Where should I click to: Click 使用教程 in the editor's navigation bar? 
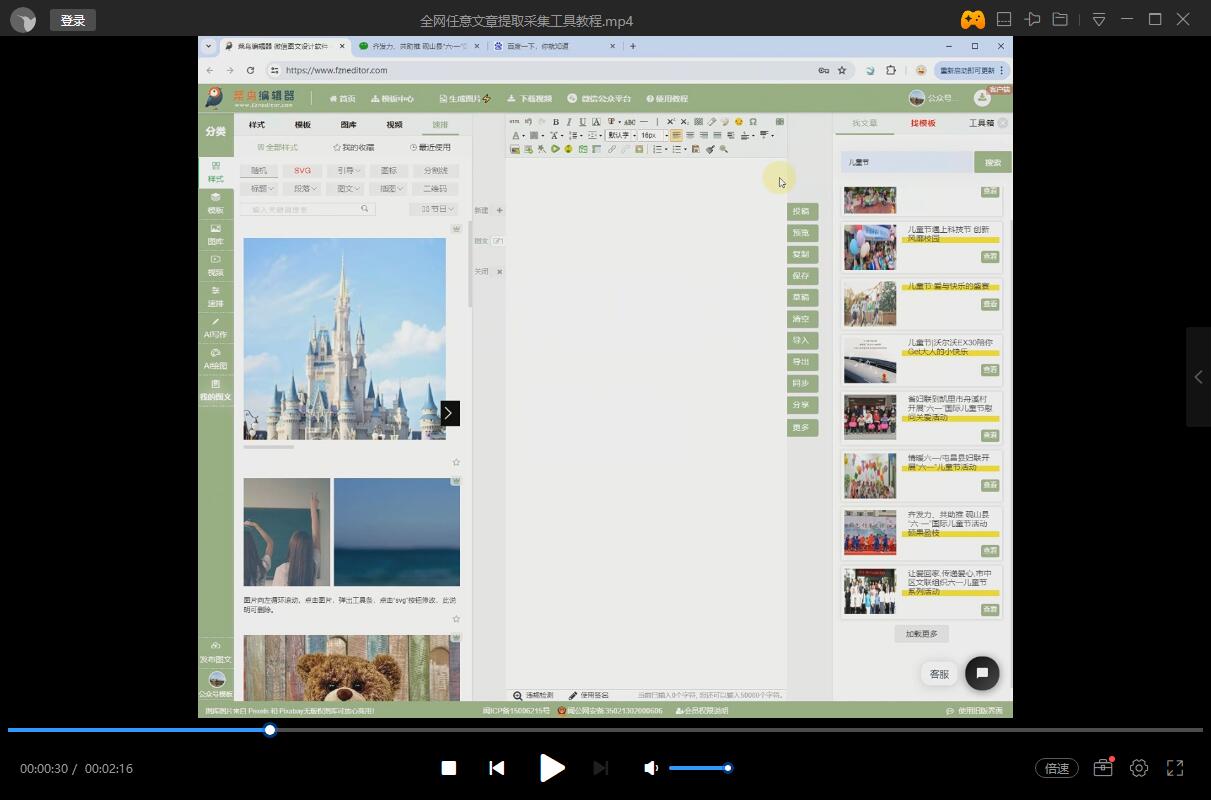click(667, 99)
